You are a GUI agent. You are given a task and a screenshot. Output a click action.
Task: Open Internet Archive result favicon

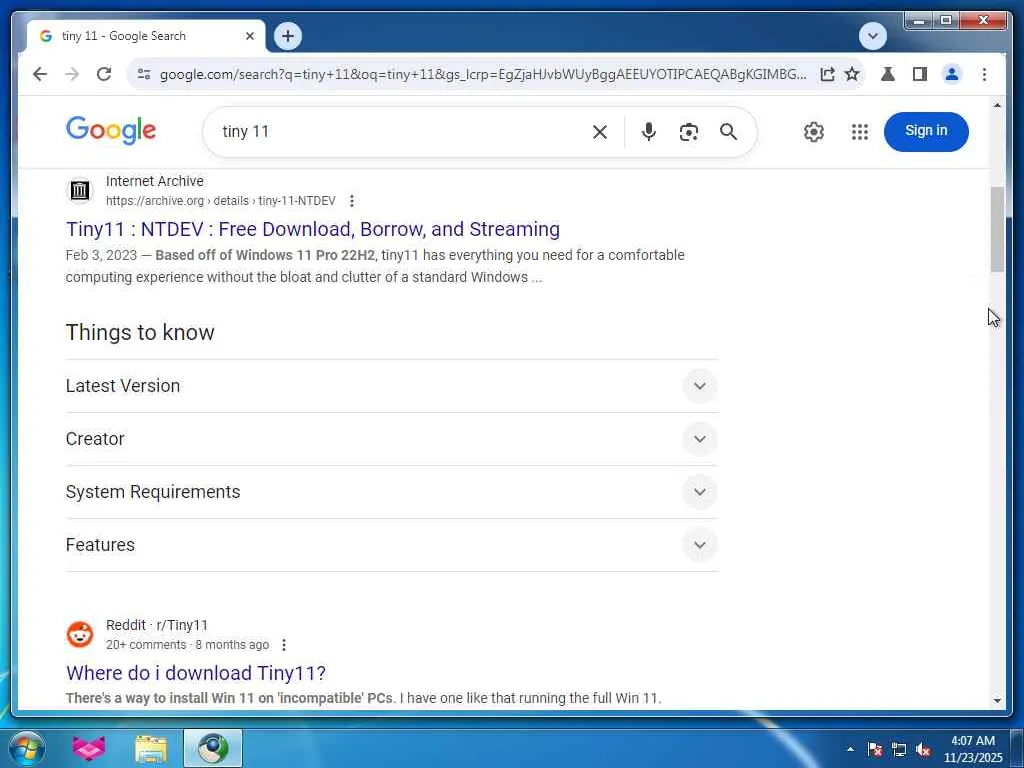[80, 191]
